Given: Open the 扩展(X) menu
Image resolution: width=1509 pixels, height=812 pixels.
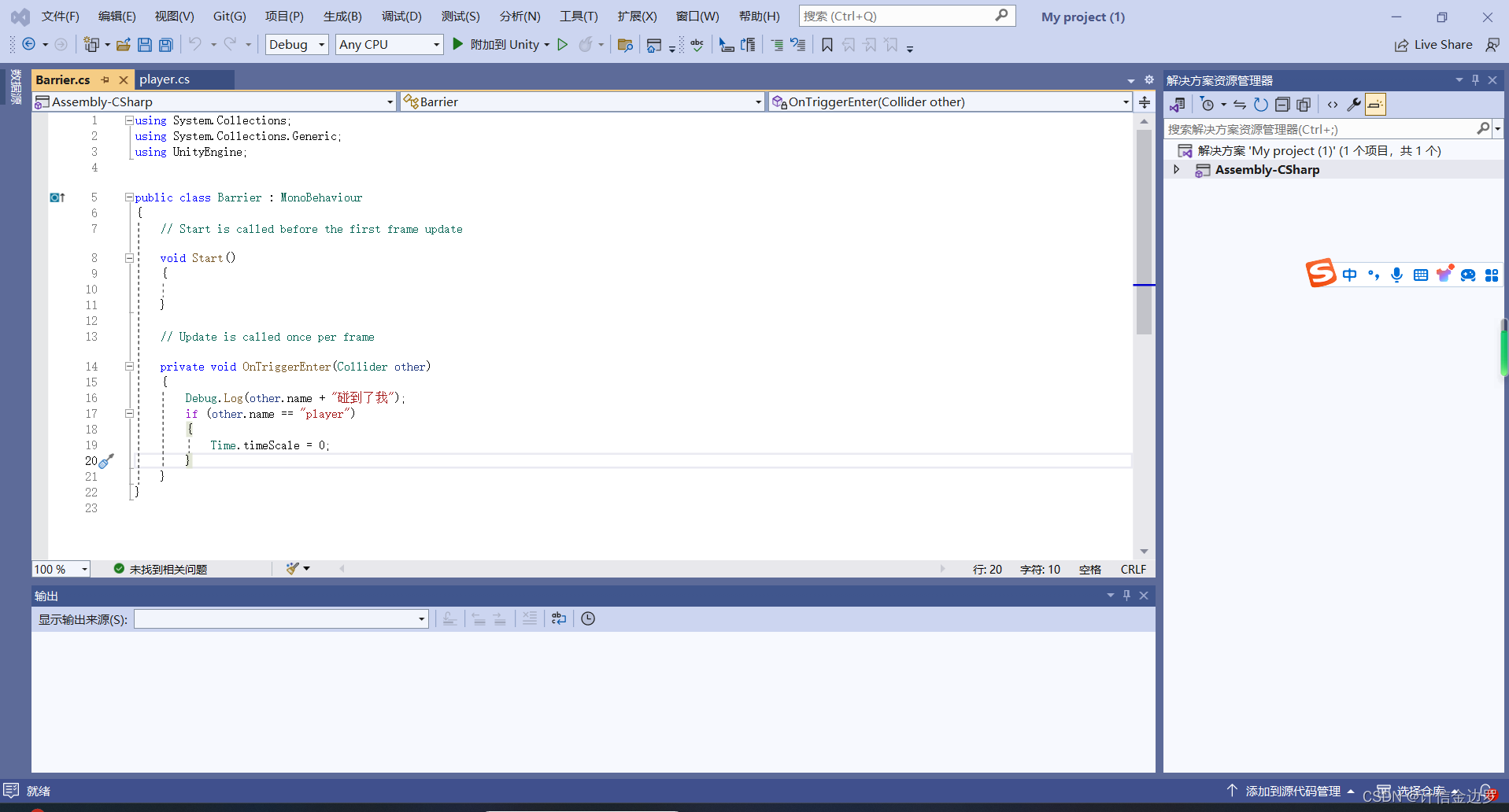Looking at the screenshot, I should (x=637, y=16).
